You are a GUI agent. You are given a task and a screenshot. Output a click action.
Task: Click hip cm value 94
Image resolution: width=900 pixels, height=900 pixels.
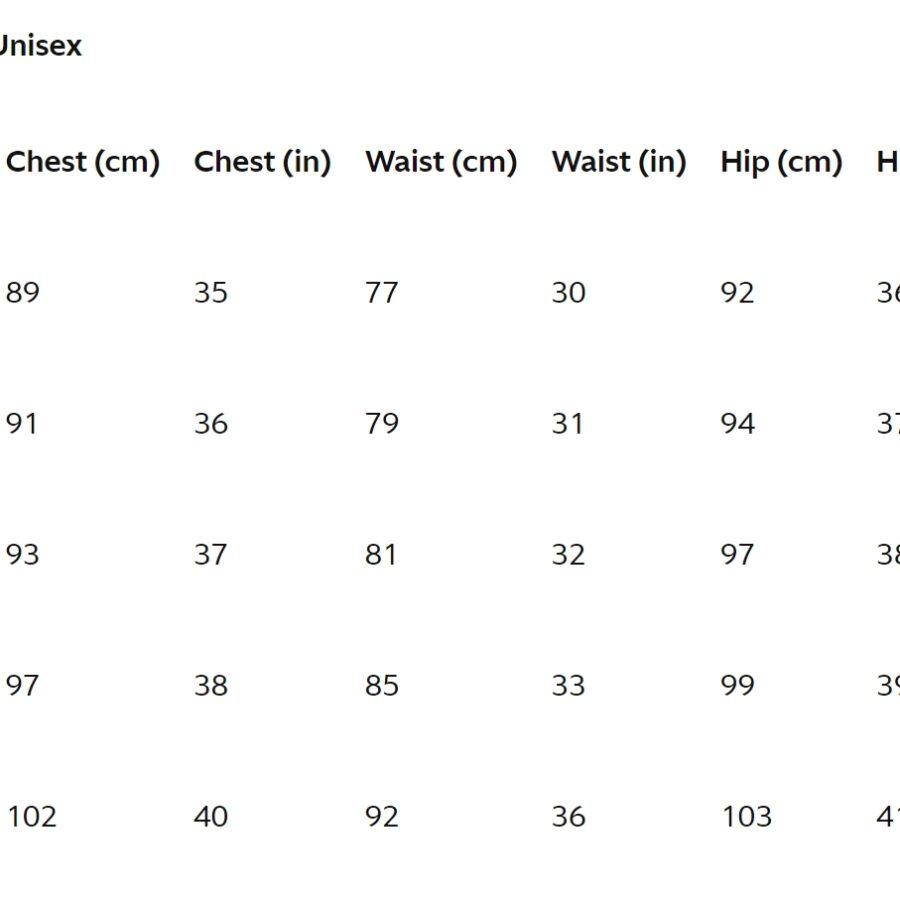[x=738, y=424]
